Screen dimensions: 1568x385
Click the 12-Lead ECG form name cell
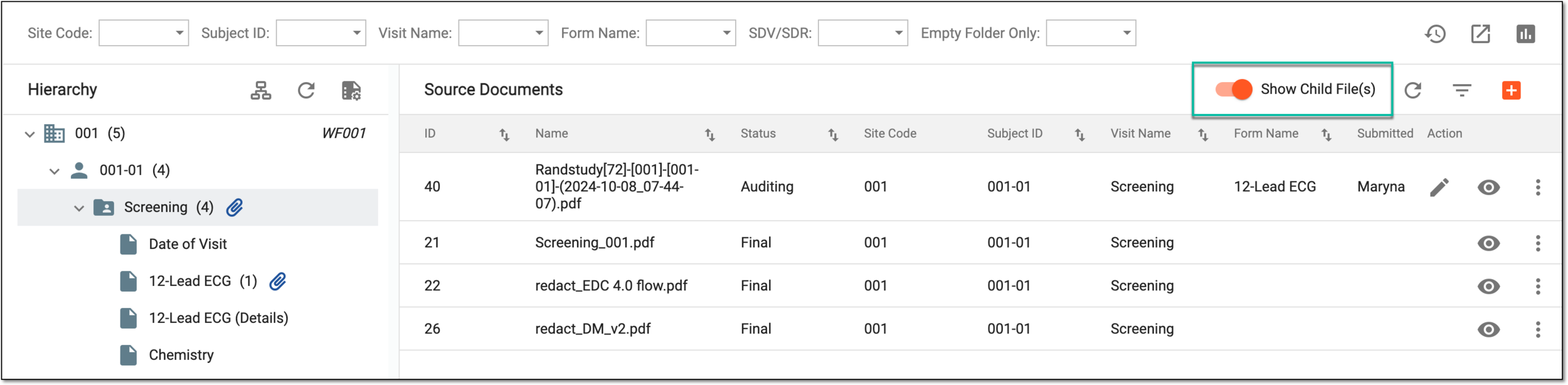click(1275, 187)
